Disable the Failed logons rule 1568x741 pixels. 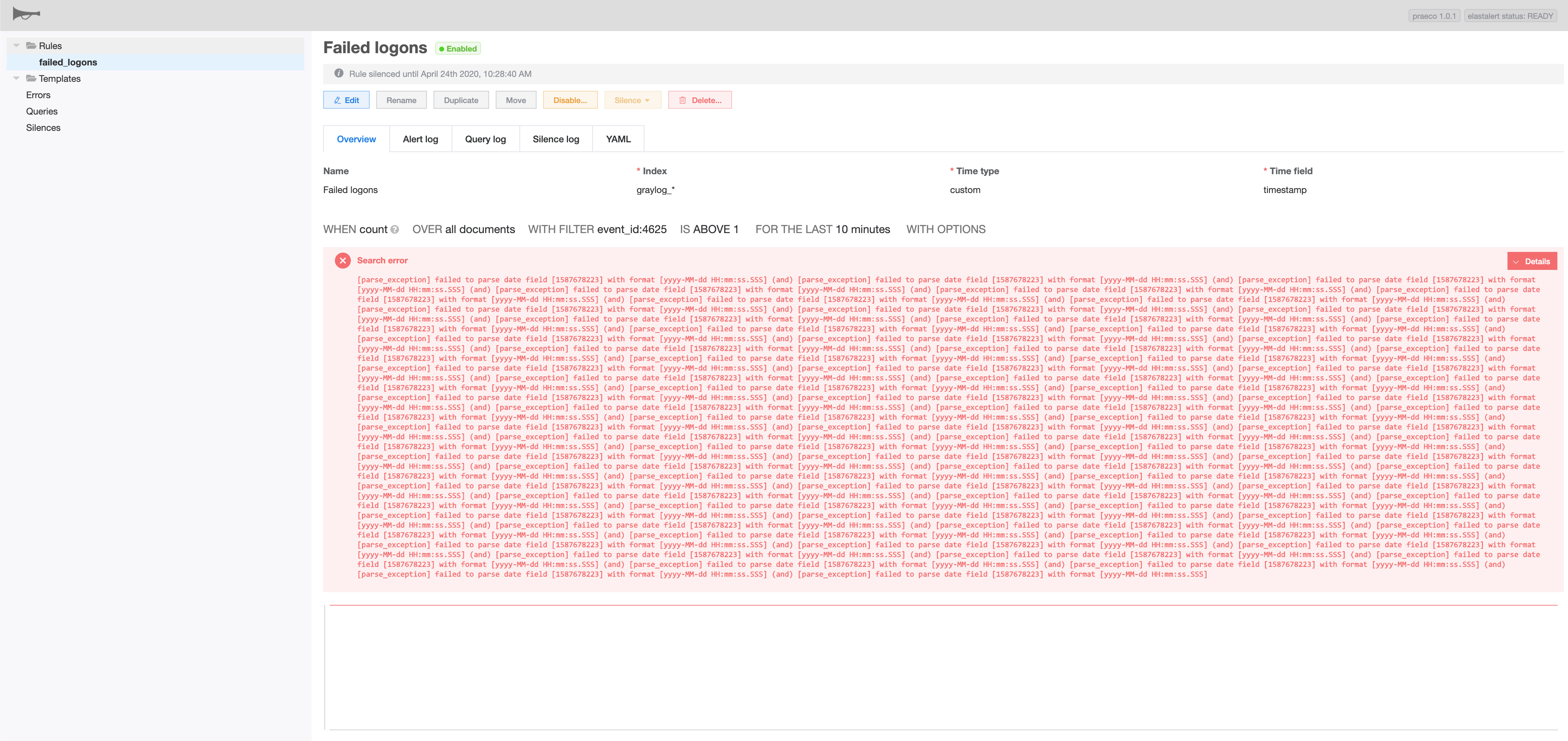(x=570, y=100)
